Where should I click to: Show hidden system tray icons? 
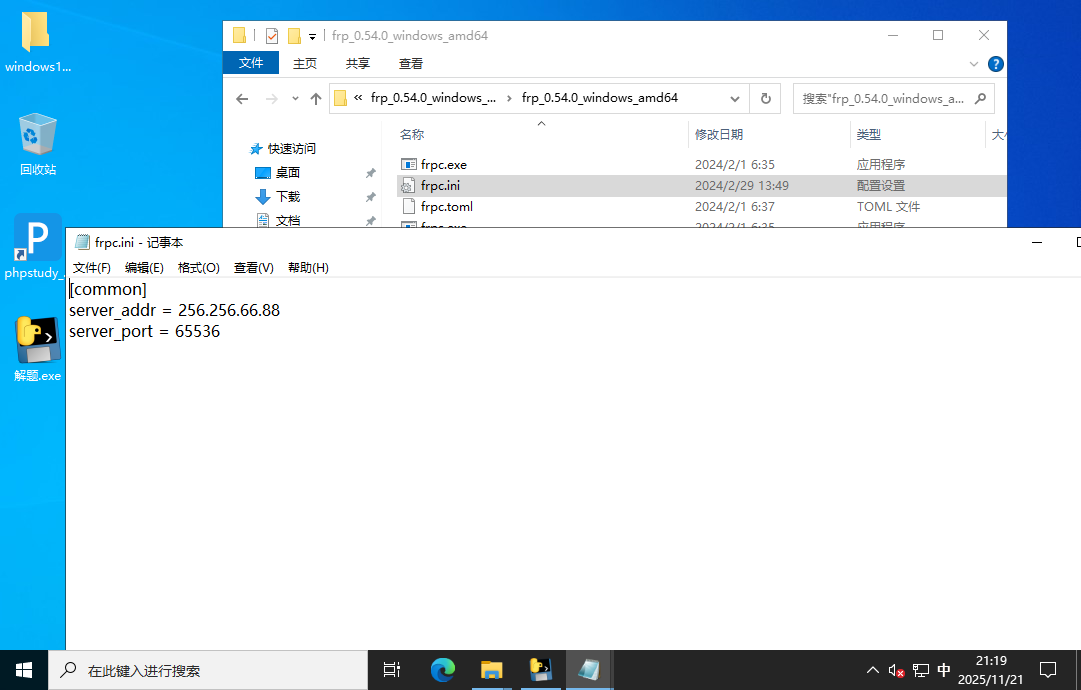873,670
